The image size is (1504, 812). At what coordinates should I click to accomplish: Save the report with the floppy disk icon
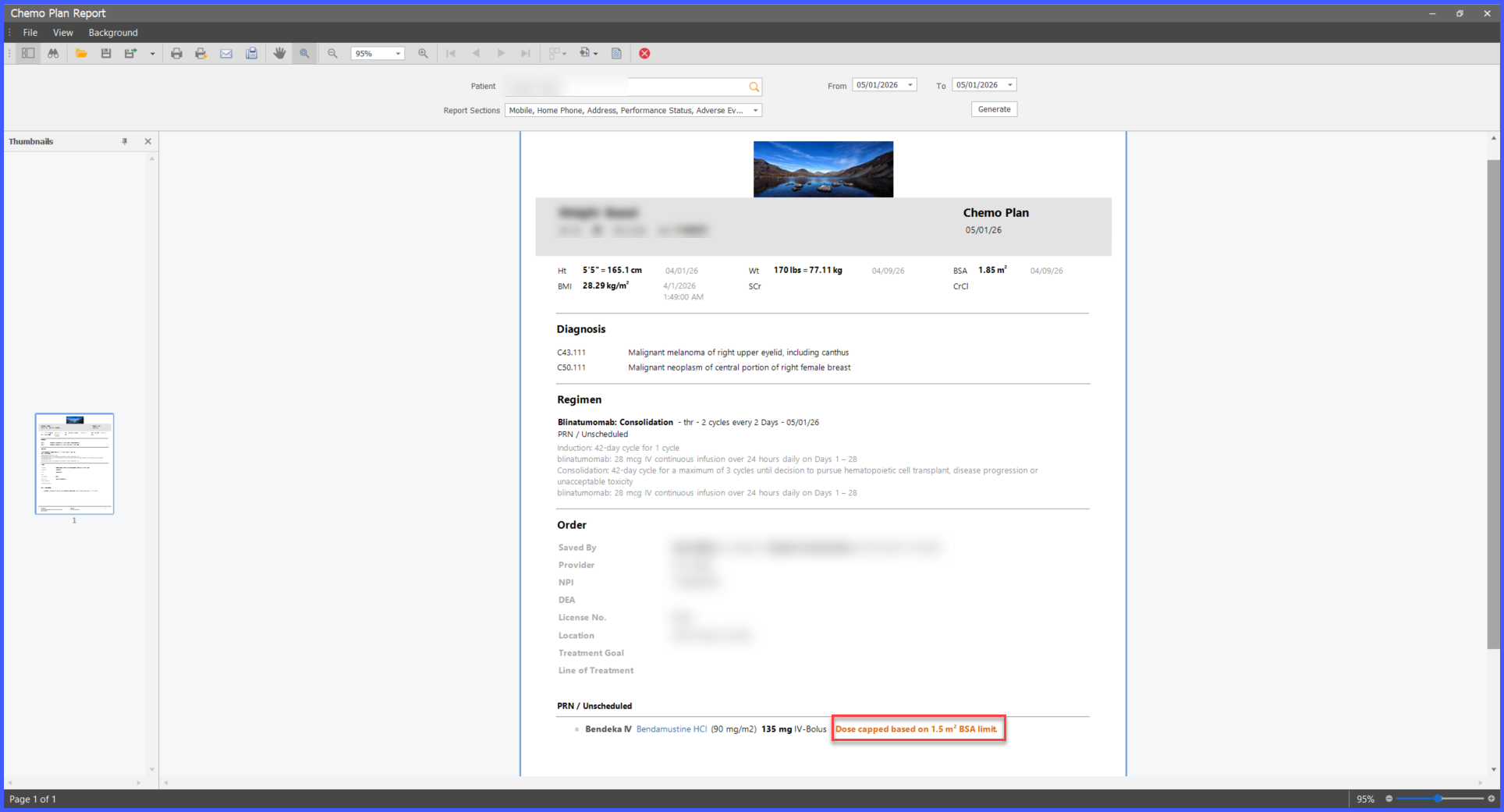click(106, 53)
